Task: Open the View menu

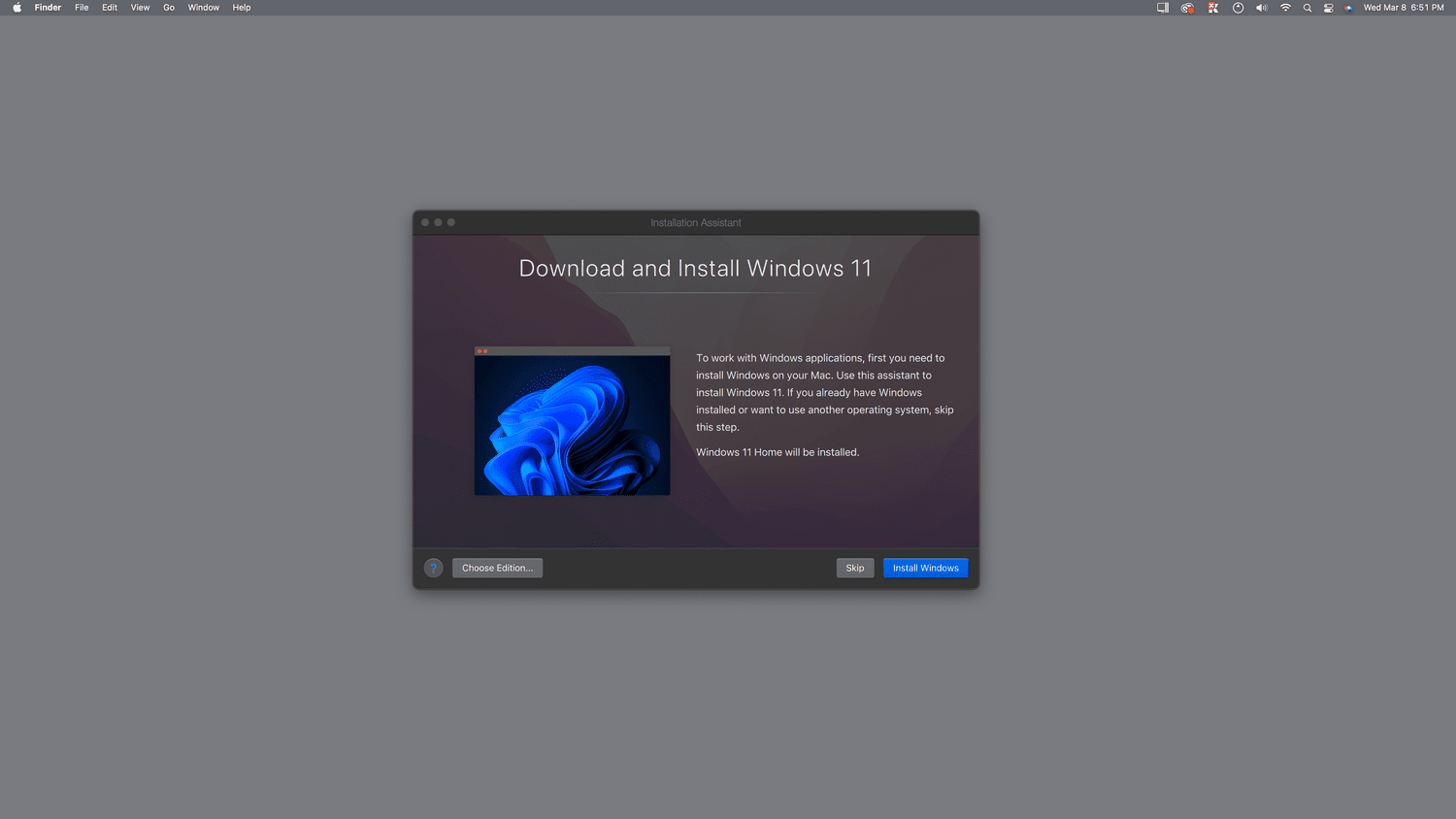Action: point(140,8)
